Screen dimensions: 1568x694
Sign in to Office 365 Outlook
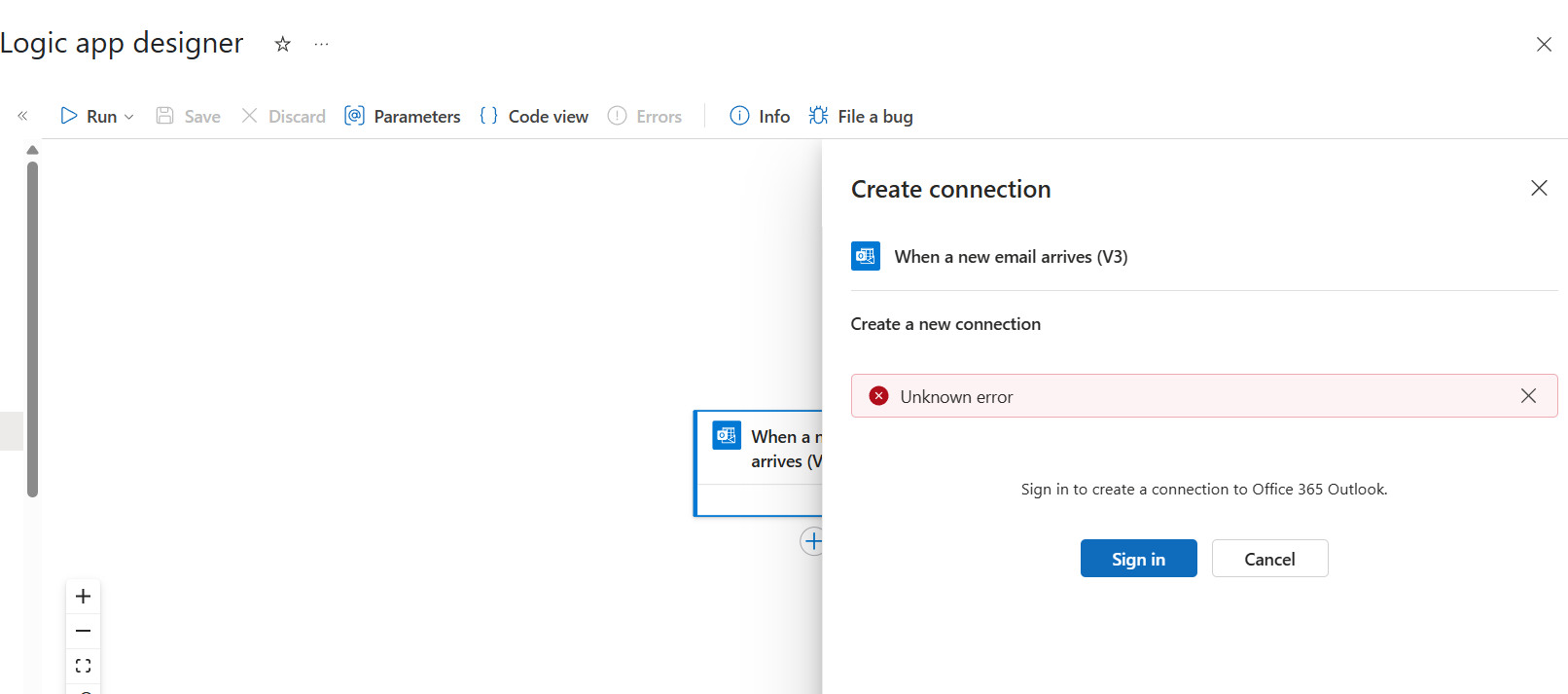(x=1139, y=559)
